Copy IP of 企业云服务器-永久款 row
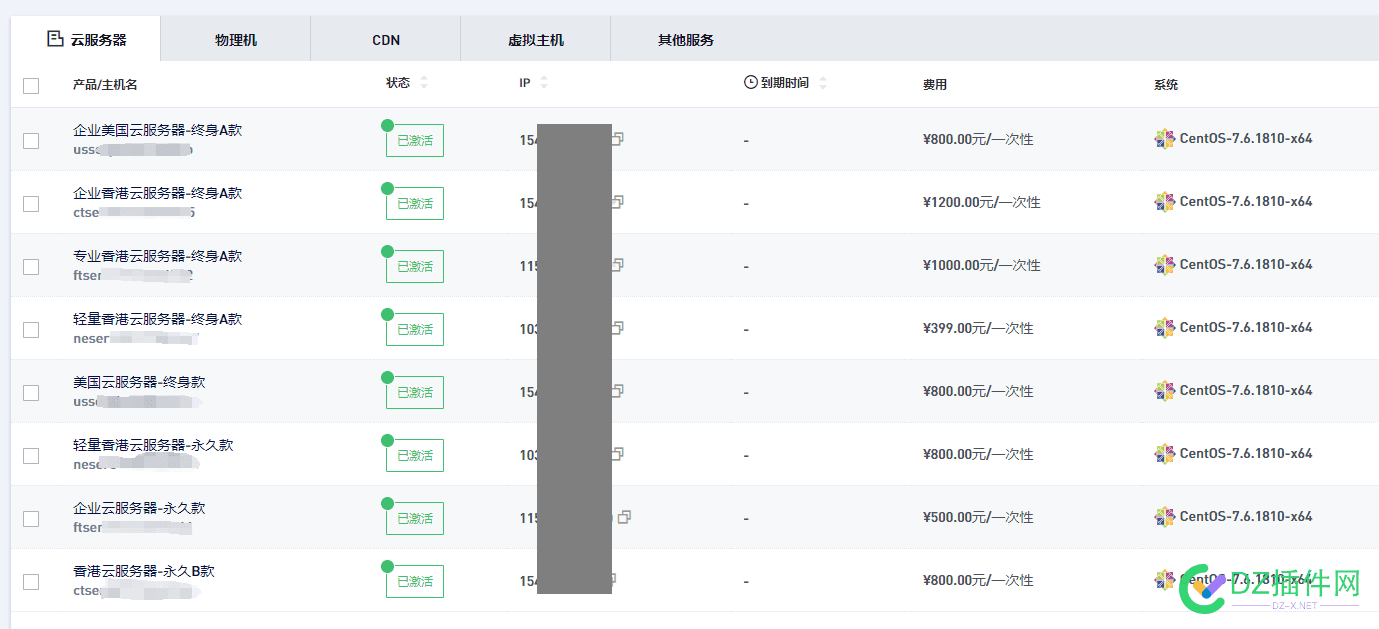 click(x=625, y=517)
